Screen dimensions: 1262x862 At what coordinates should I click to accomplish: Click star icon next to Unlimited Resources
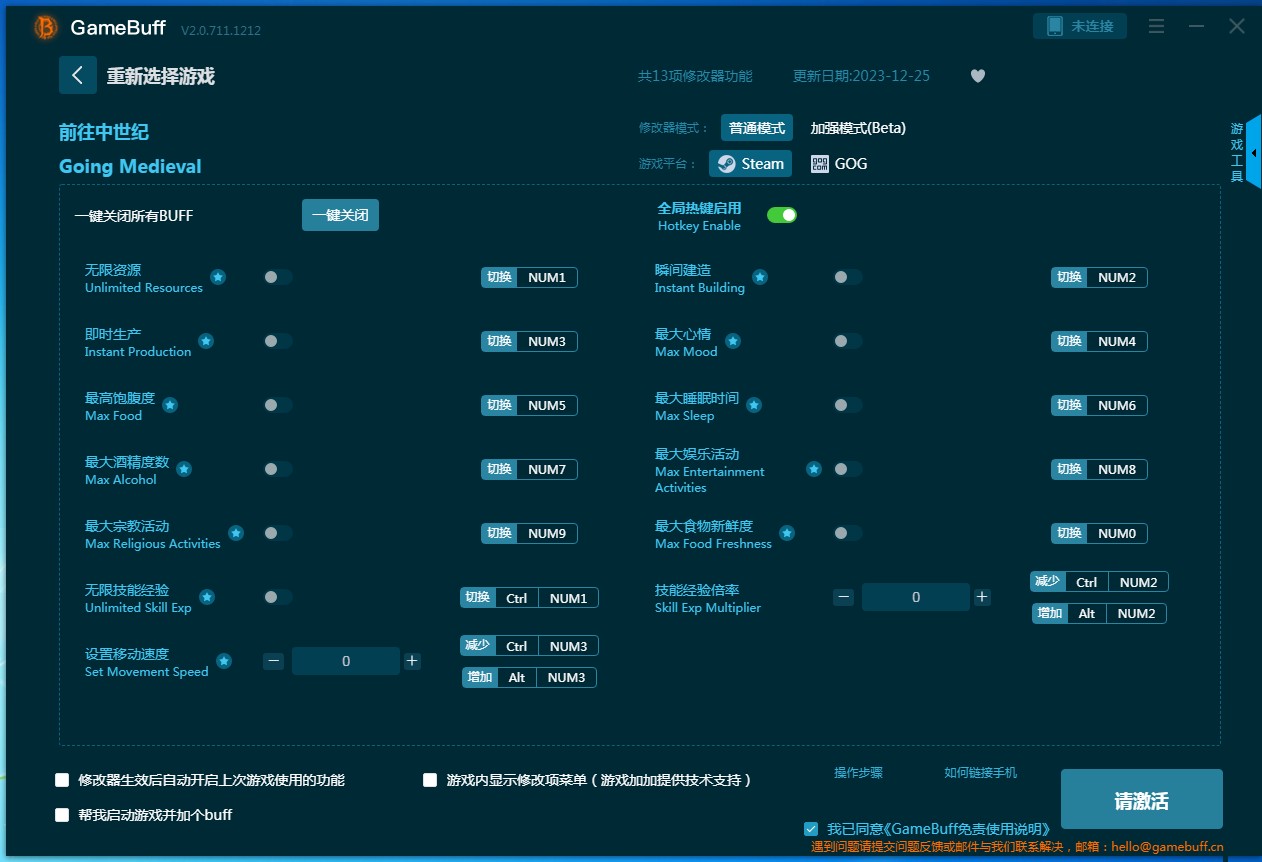(218, 277)
